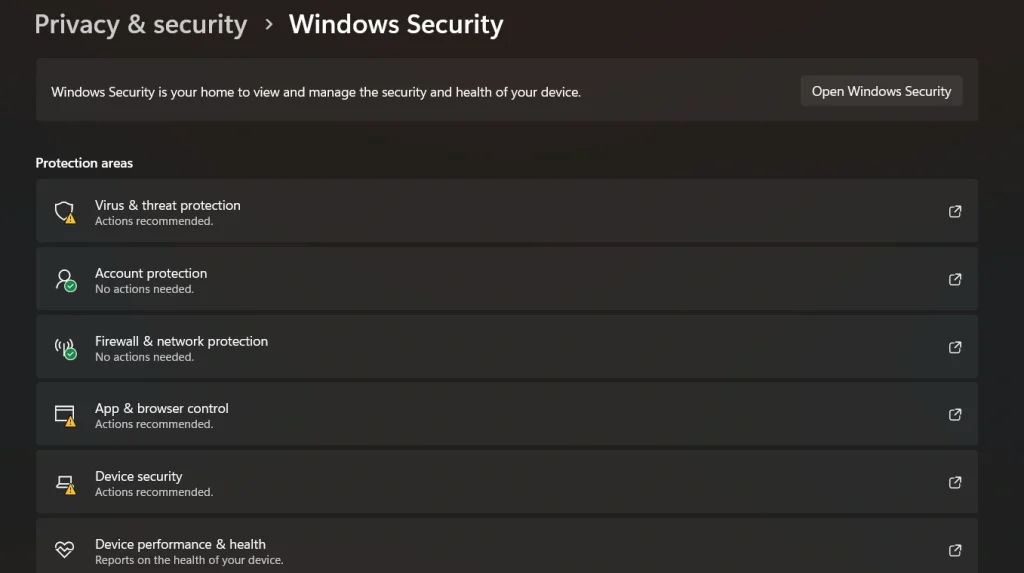Click the Virus & threat protection shield icon
This screenshot has height=573, width=1024.
click(x=65, y=212)
